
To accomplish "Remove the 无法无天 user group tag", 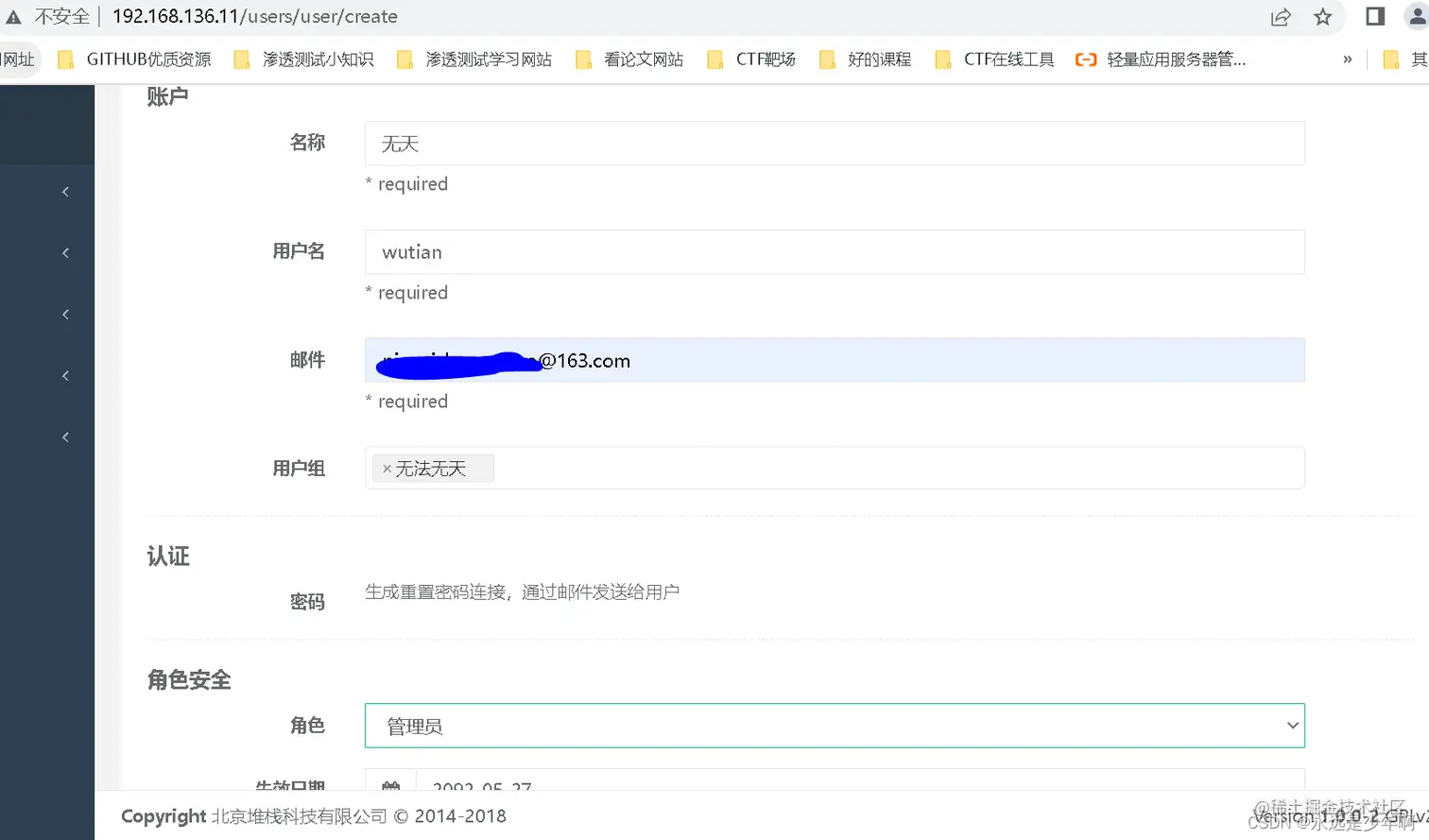I will tap(387, 469).
